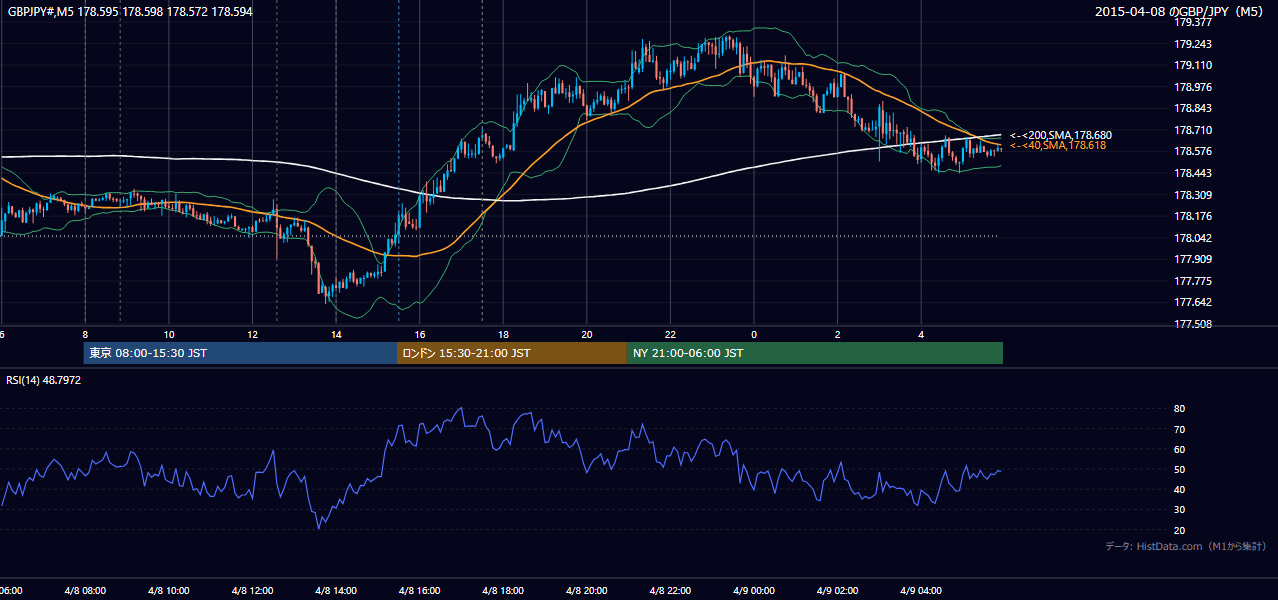The image size is (1278, 600).
Task: Click price scale value 177.642
Action: [1192, 303]
